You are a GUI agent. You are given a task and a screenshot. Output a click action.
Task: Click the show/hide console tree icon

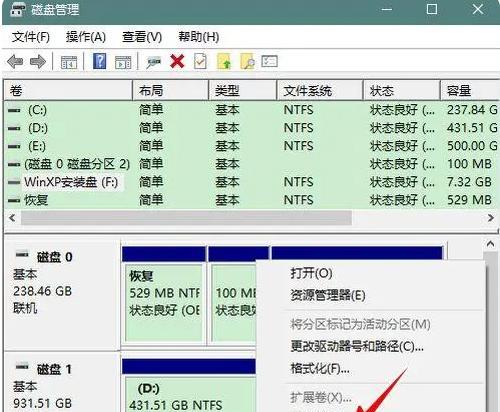(x=69, y=62)
